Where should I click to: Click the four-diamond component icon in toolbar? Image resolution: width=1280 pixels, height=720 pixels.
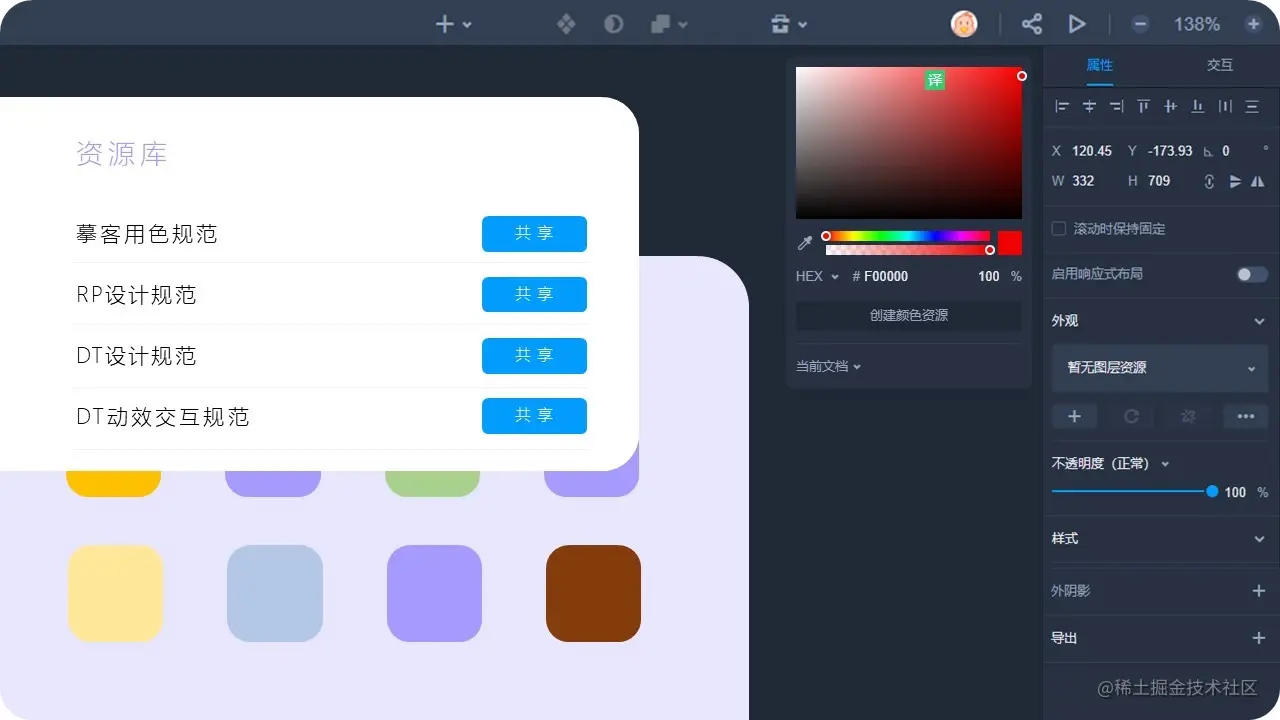pos(566,24)
